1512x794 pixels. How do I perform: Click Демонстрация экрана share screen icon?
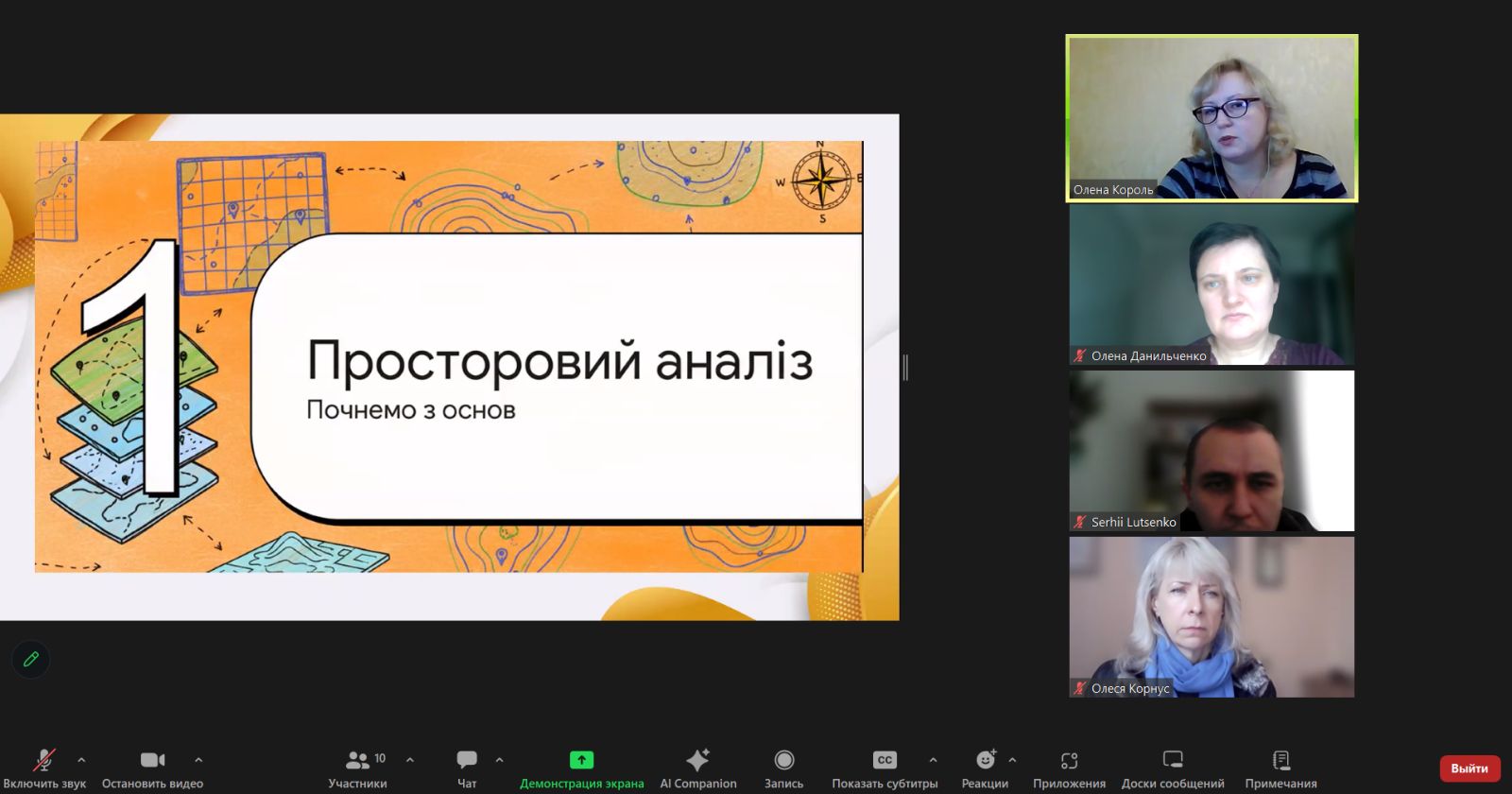[x=581, y=760]
